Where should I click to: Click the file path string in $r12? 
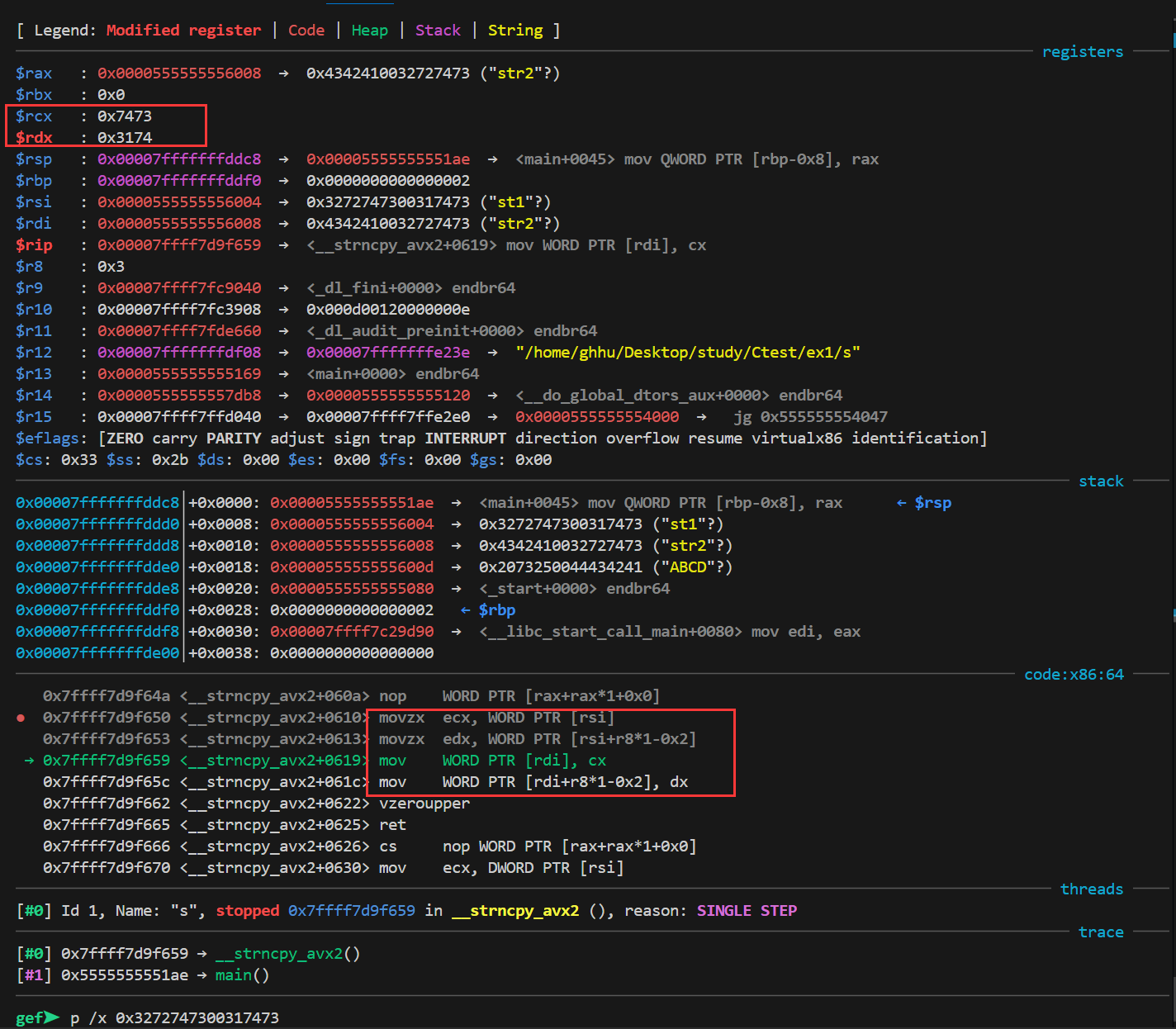click(x=687, y=353)
